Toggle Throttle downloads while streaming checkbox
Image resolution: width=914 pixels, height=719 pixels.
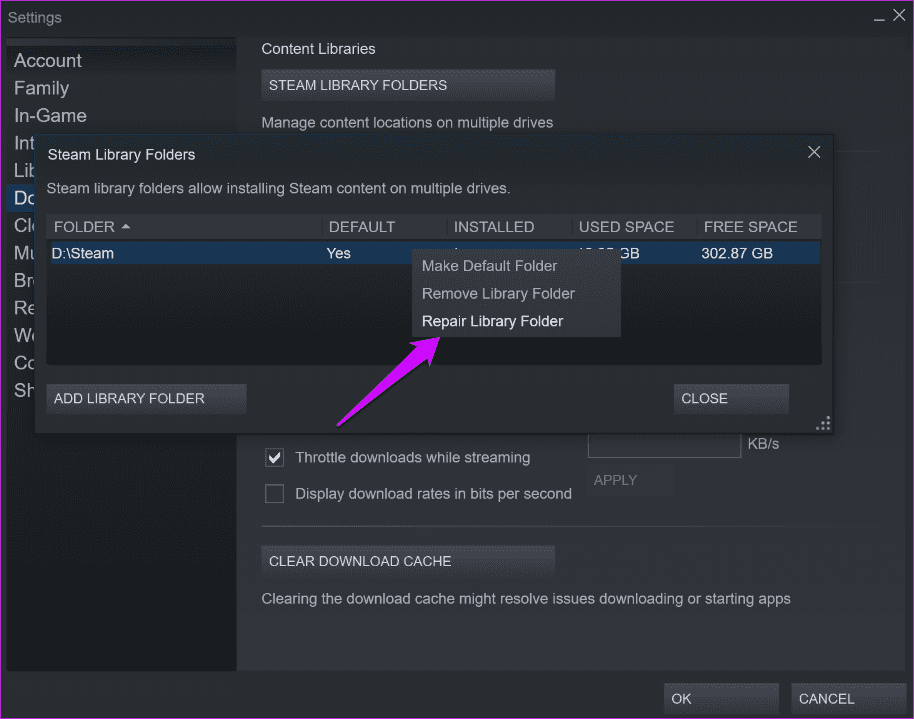pos(274,457)
